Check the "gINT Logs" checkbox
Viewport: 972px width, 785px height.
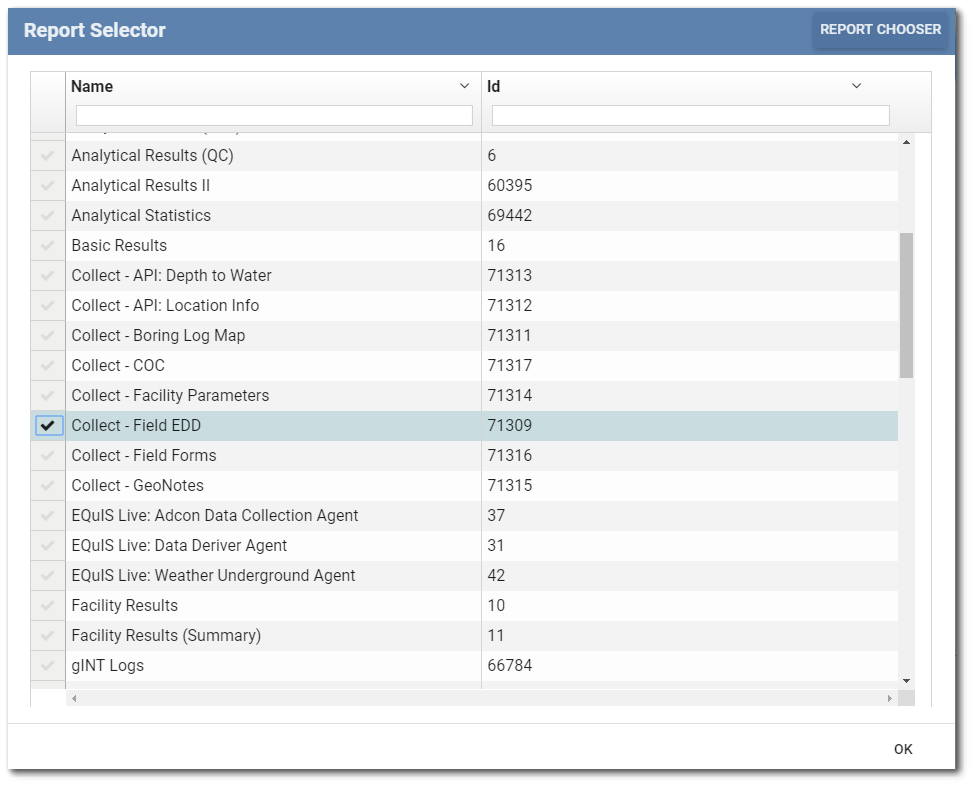pyautogui.click(x=47, y=665)
